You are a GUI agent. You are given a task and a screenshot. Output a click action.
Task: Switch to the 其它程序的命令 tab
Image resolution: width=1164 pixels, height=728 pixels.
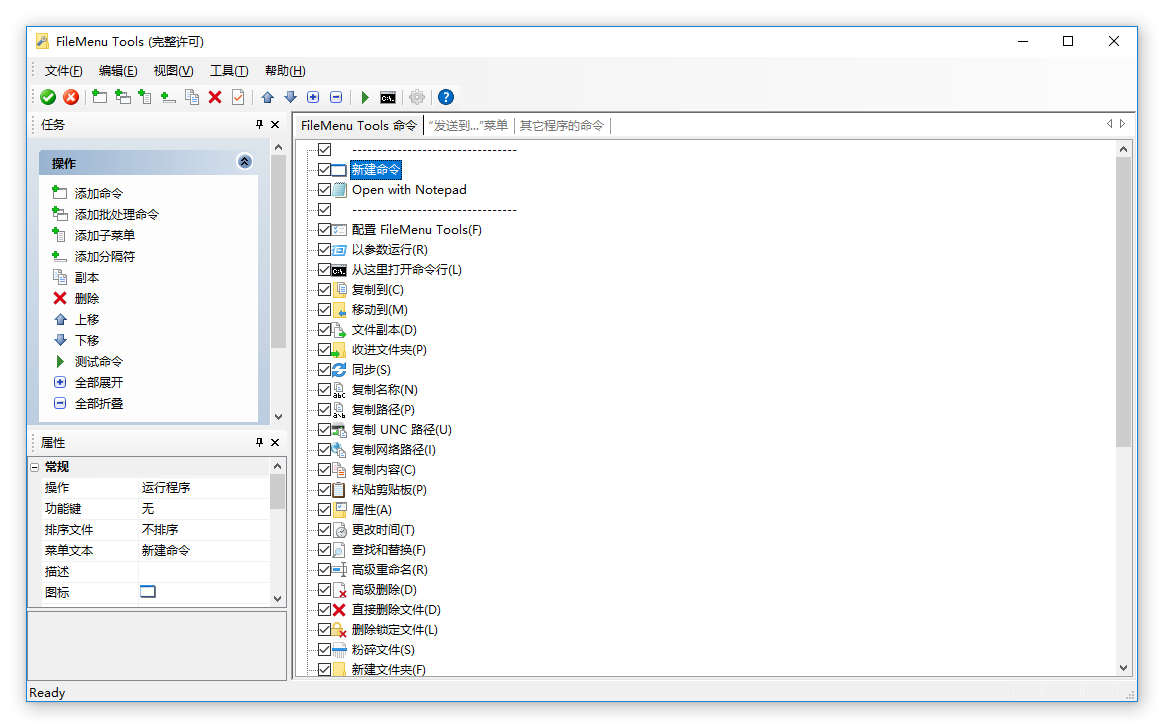coord(562,125)
